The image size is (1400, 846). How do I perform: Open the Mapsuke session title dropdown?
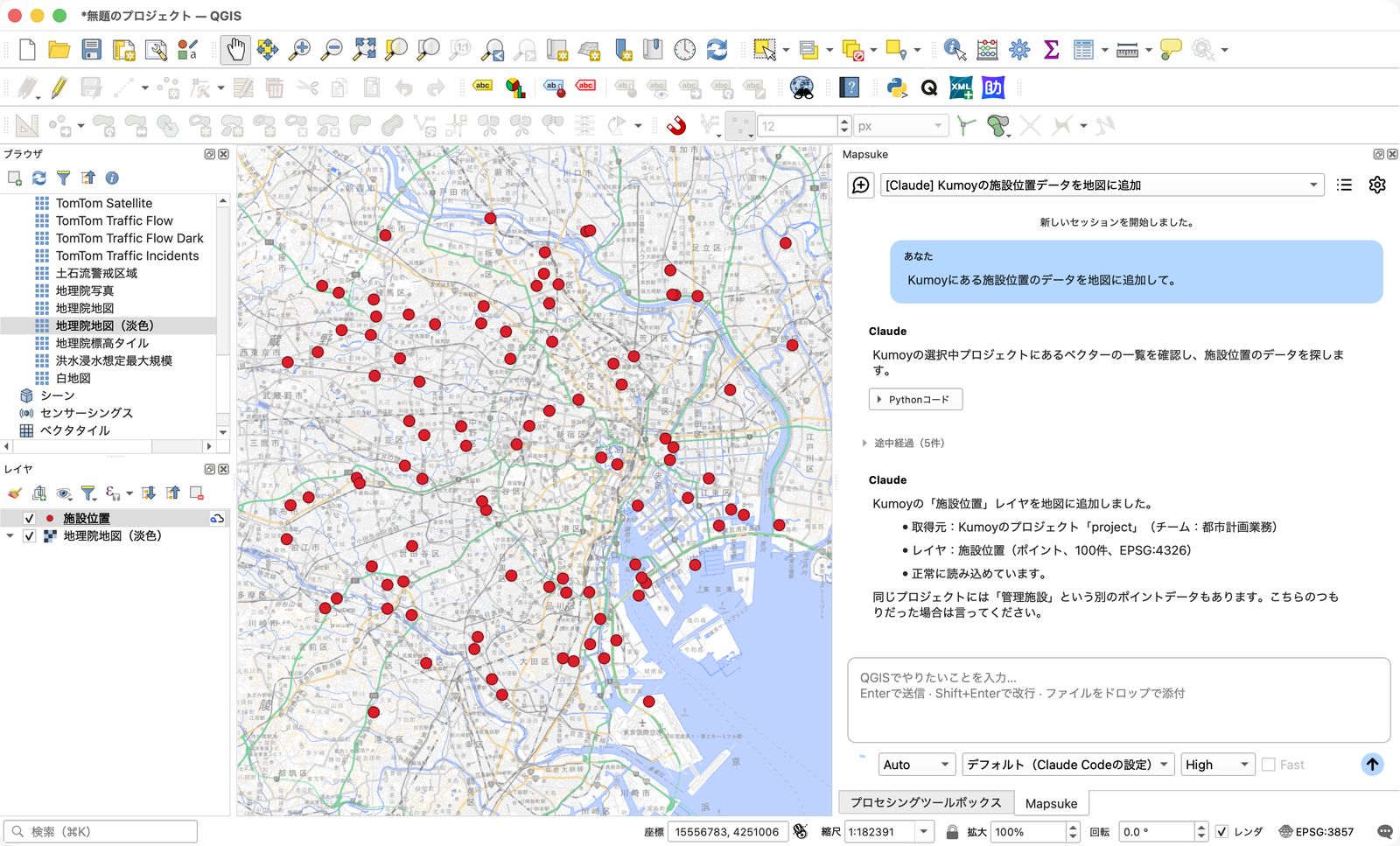point(1102,185)
